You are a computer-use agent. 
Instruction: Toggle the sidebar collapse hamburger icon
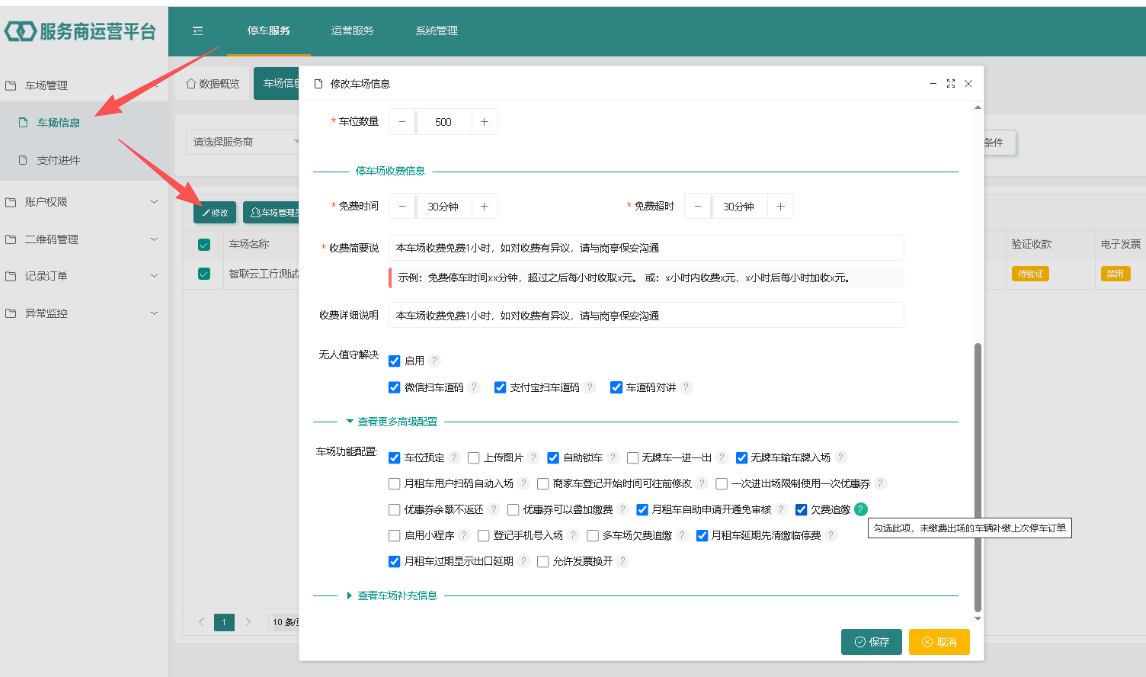point(197,31)
